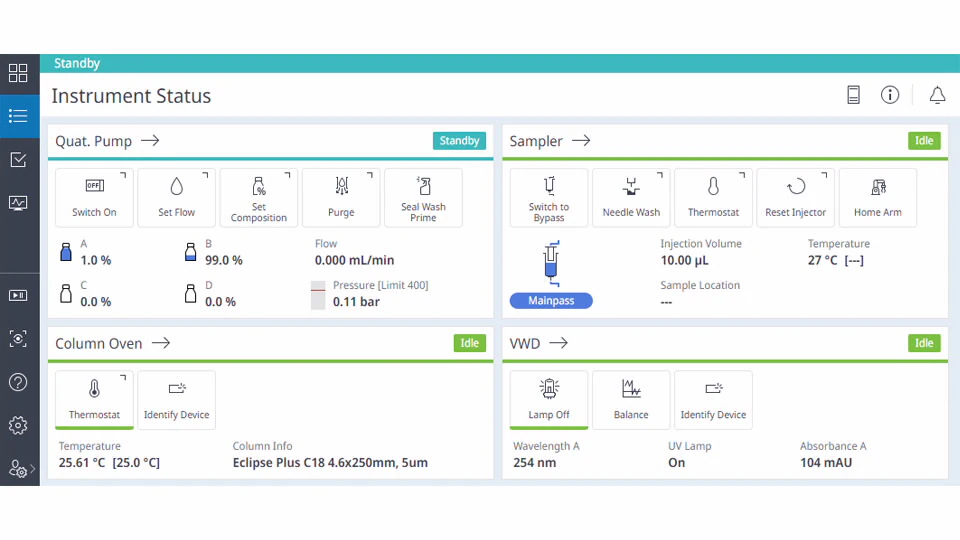960x540 pixels.
Task: Click solvent bottle C icon
Action: point(66,293)
